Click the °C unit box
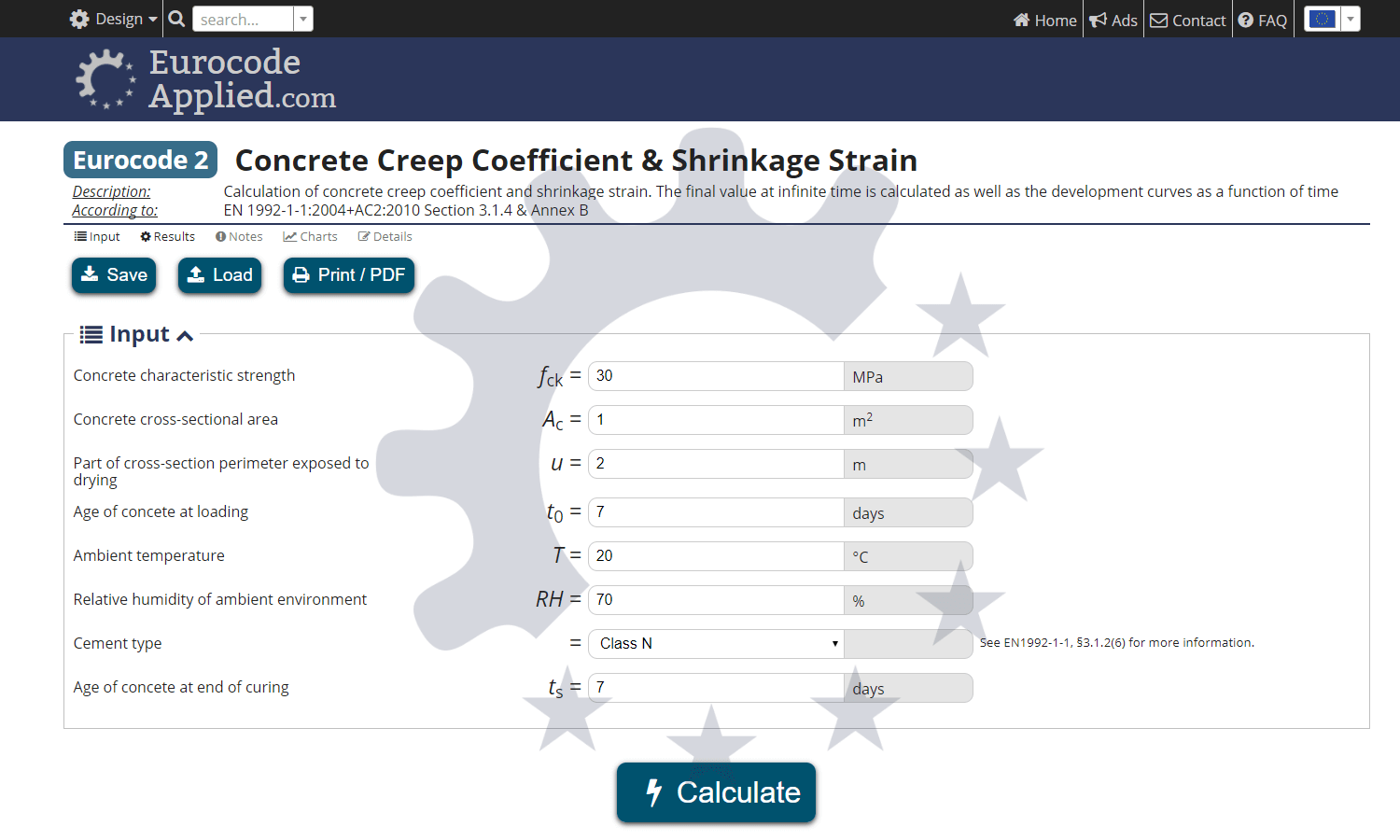This screenshot has width=1400, height=840. click(x=908, y=556)
